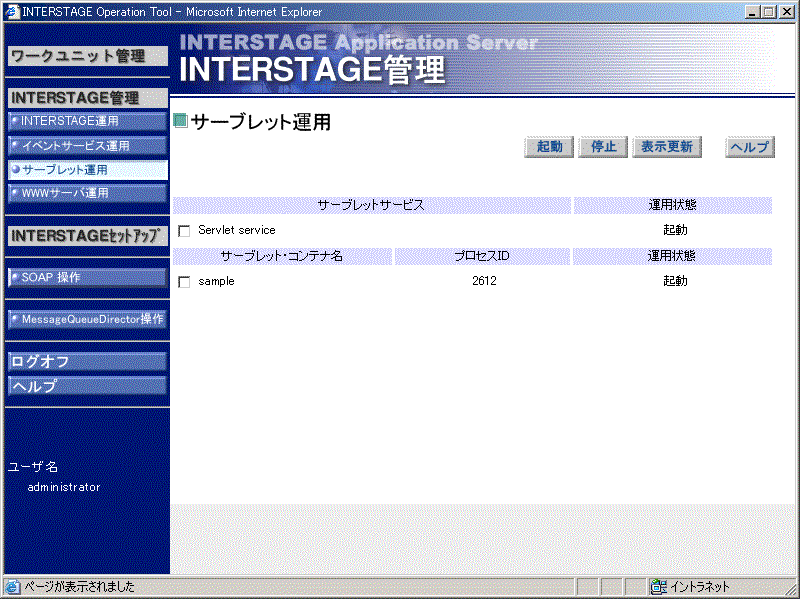Click the process ID value 2612
The image size is (800, 599).
point(484,281)
